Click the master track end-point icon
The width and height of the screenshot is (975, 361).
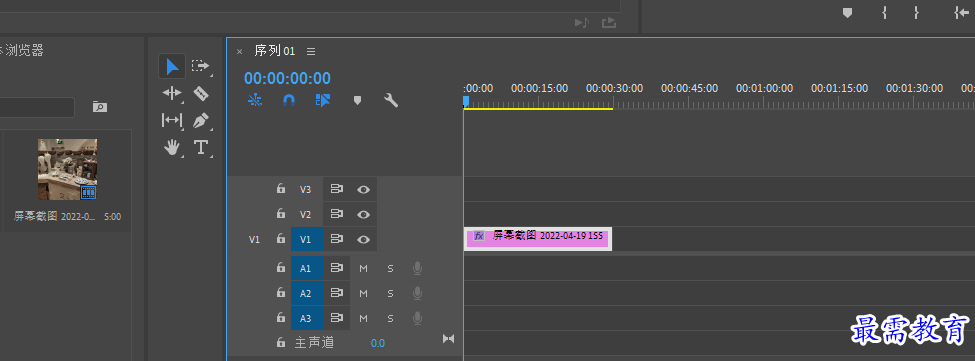click(x=449, y=339)
